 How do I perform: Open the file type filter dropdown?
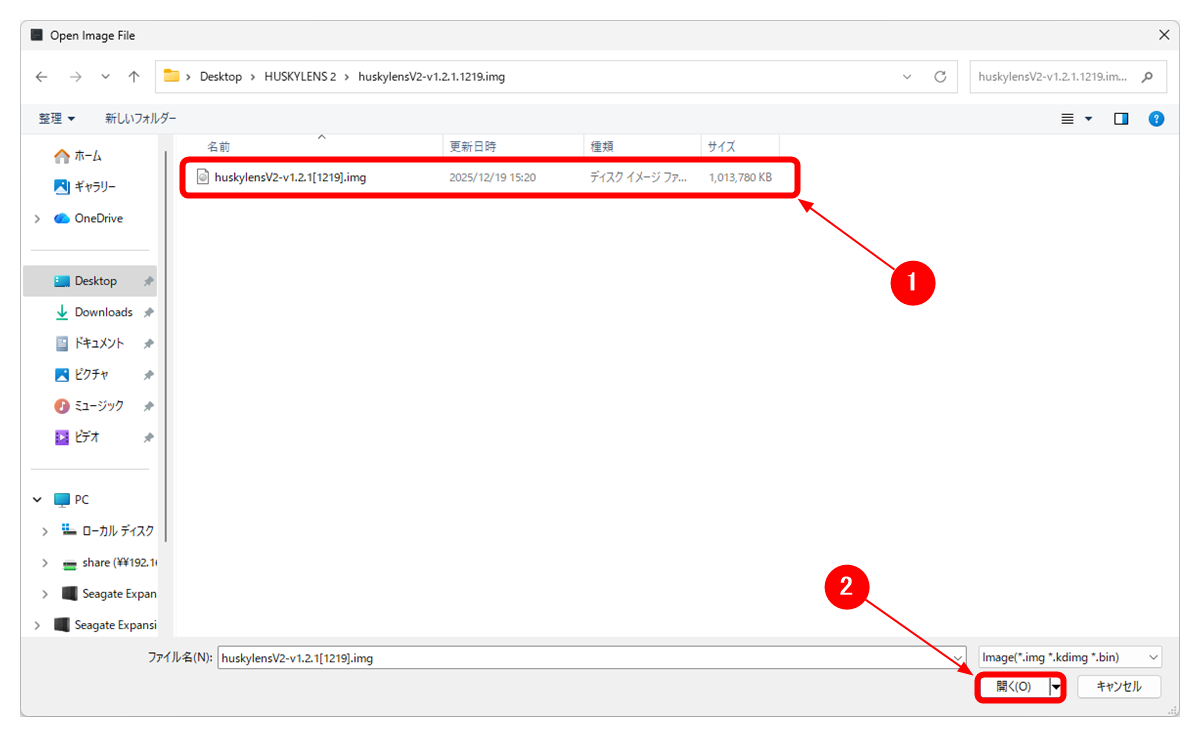pyautogui.click(x=1070, y=657)
